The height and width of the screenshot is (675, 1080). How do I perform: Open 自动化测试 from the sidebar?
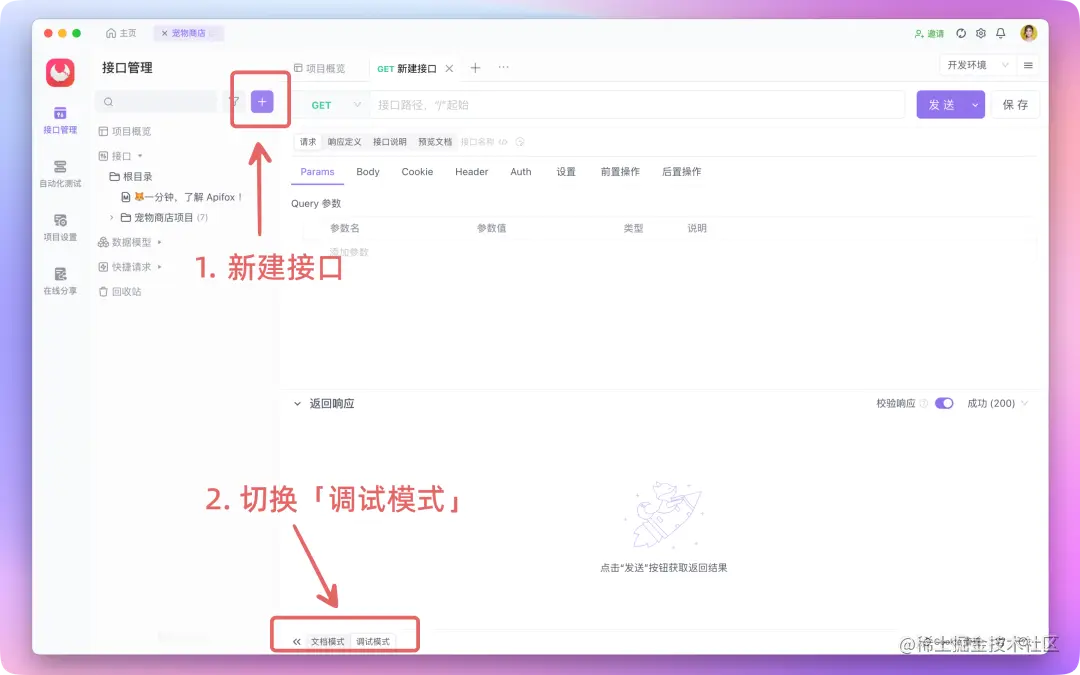pyautogui.click(x=60, y=173)
